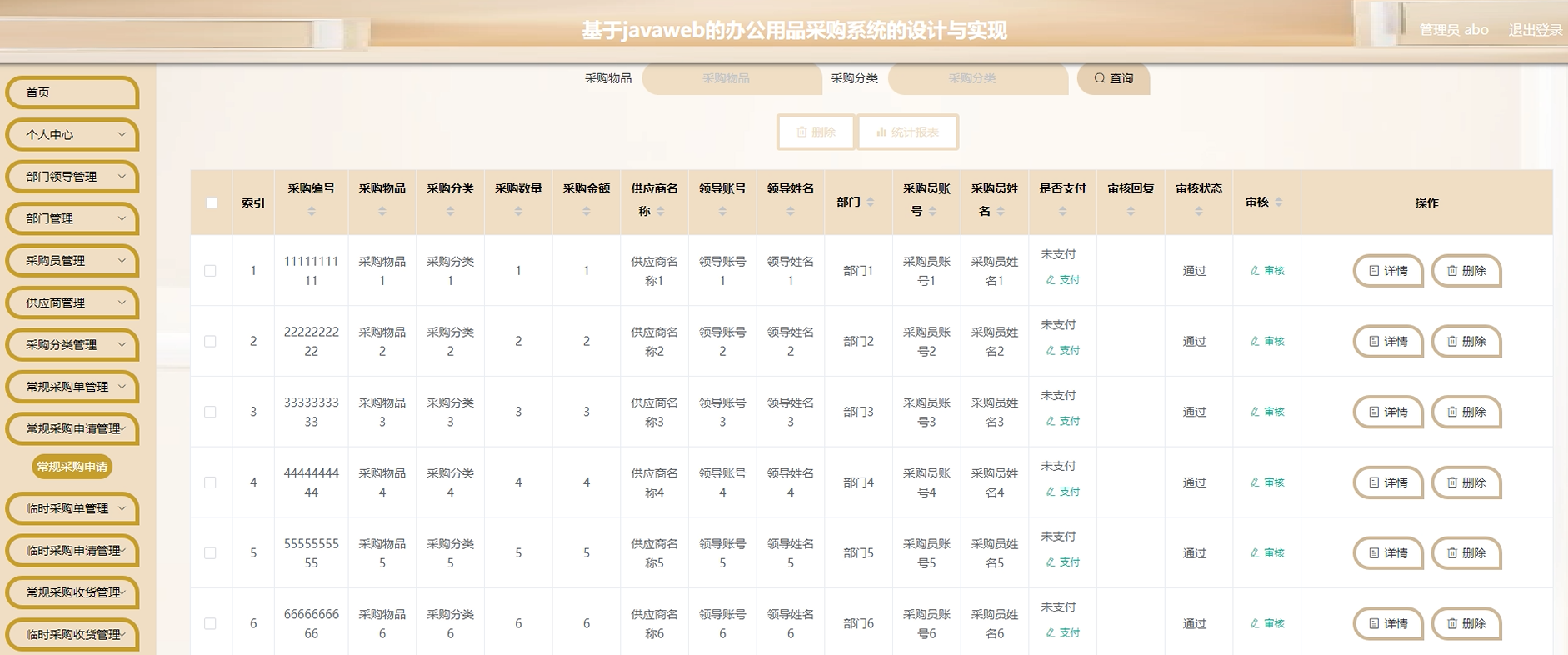
Task: Sort by 采购数量 column arrows
Action: pyautogui.click(x=518, y=212)
